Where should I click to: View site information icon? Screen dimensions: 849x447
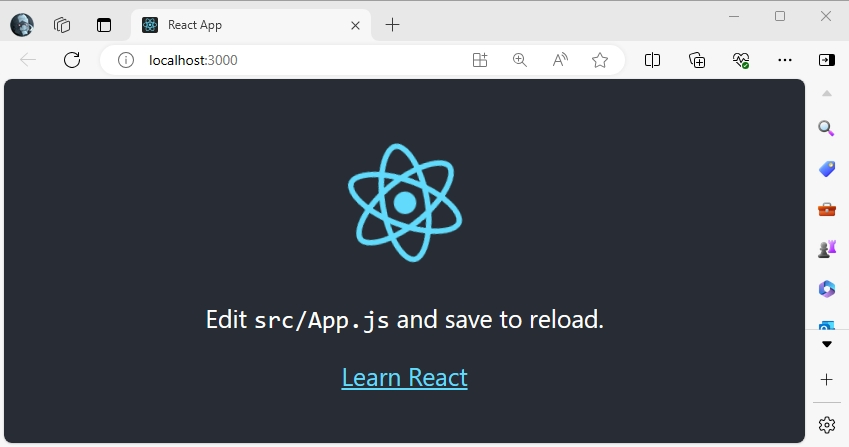pos(126,60)
